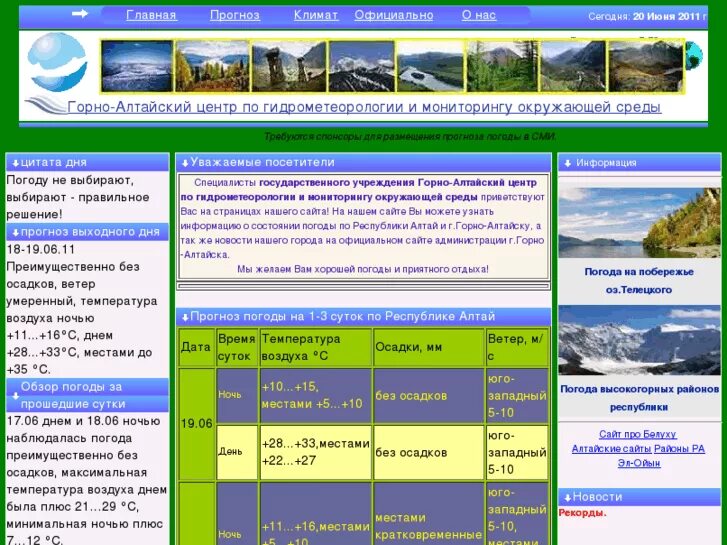The height and width of the screenshot is (545, 727).
Task: Click the +28...+33 day temperature cell
Action: coord(316,452)
